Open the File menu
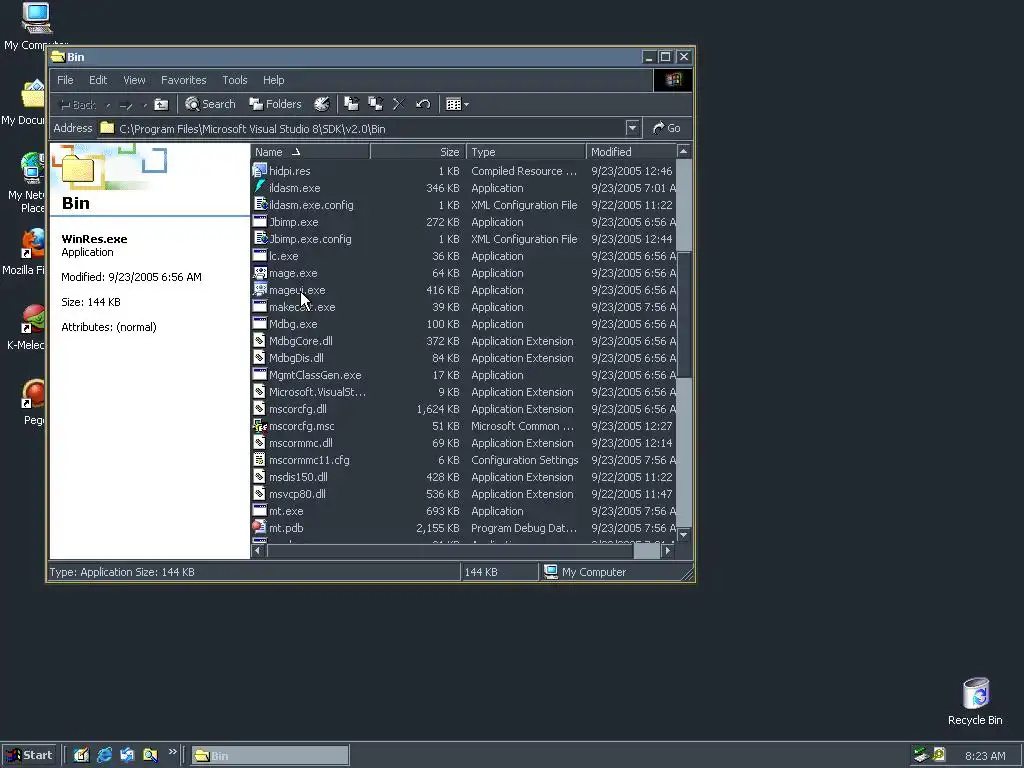 [65, 80]
